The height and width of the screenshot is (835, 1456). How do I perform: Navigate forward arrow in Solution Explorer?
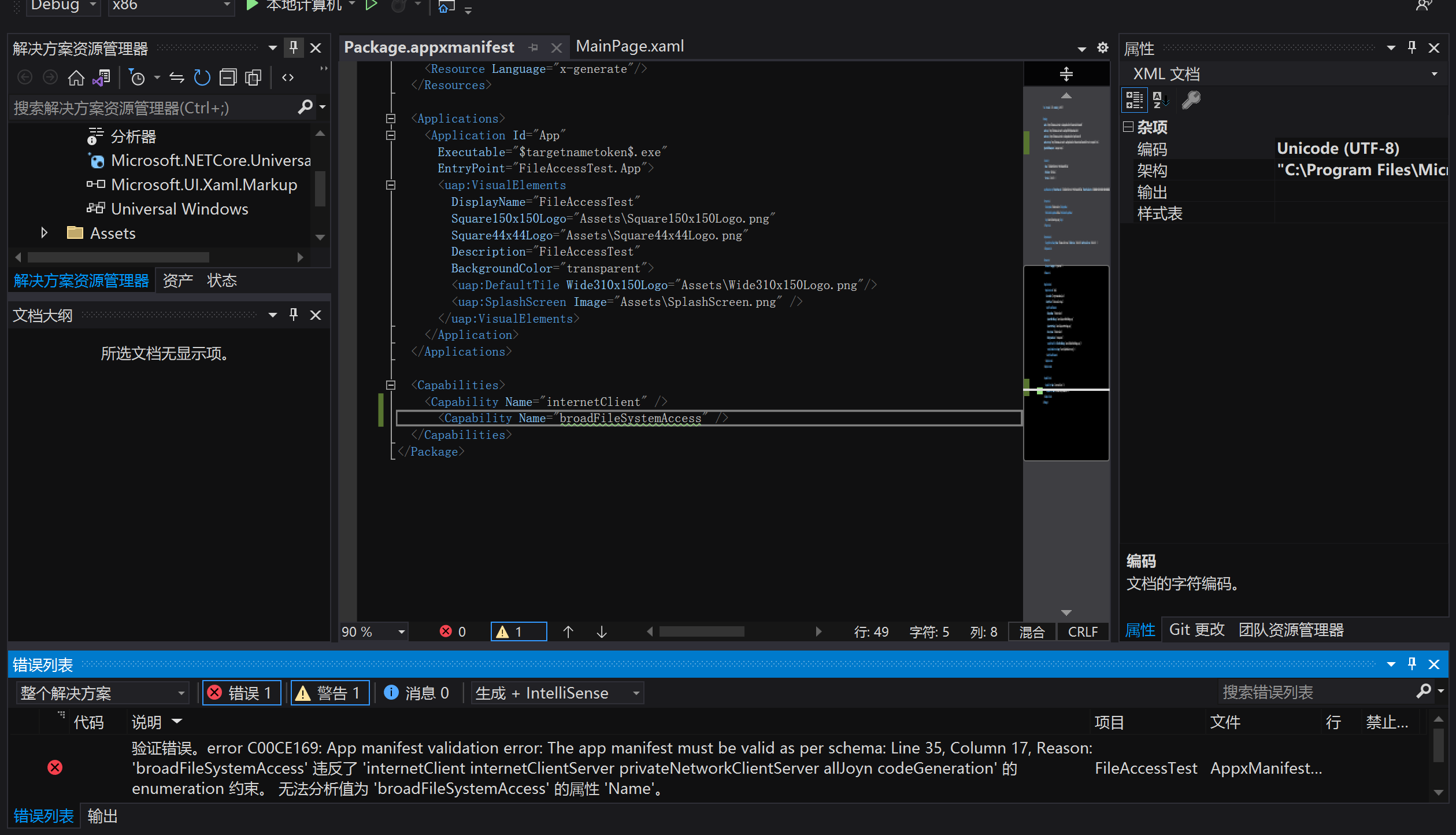tap(50, 77)
